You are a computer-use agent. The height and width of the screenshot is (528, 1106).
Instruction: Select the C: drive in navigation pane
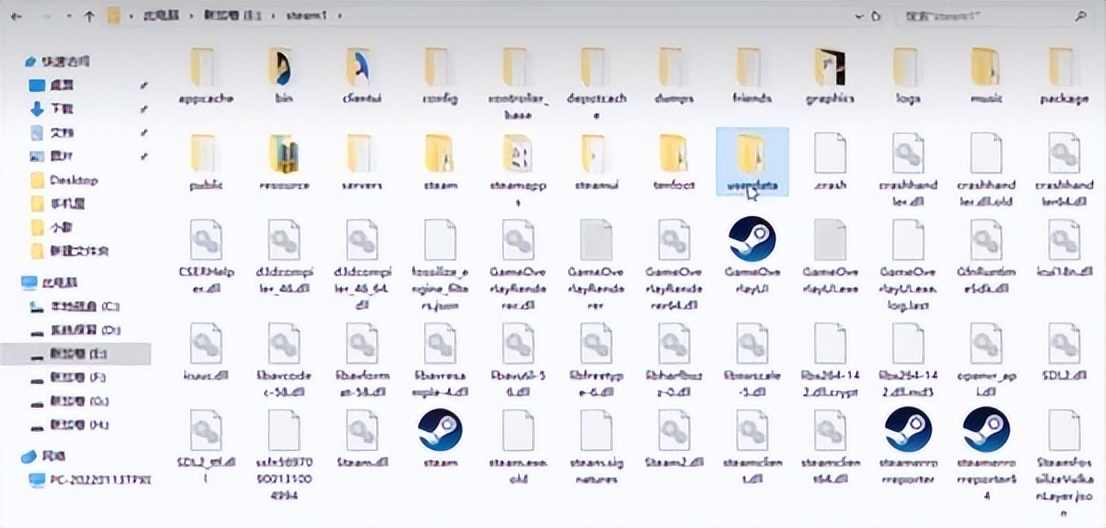[x=84, y=306]
